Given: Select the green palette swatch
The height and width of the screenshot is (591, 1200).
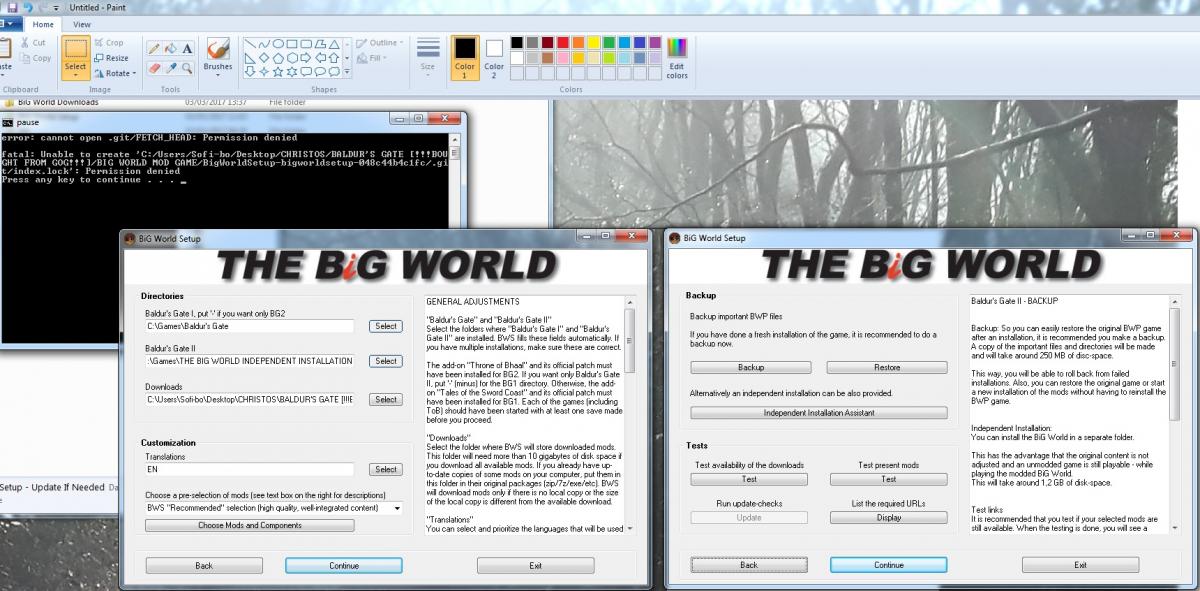Looking at the screenshot, I should pos(610,43).
